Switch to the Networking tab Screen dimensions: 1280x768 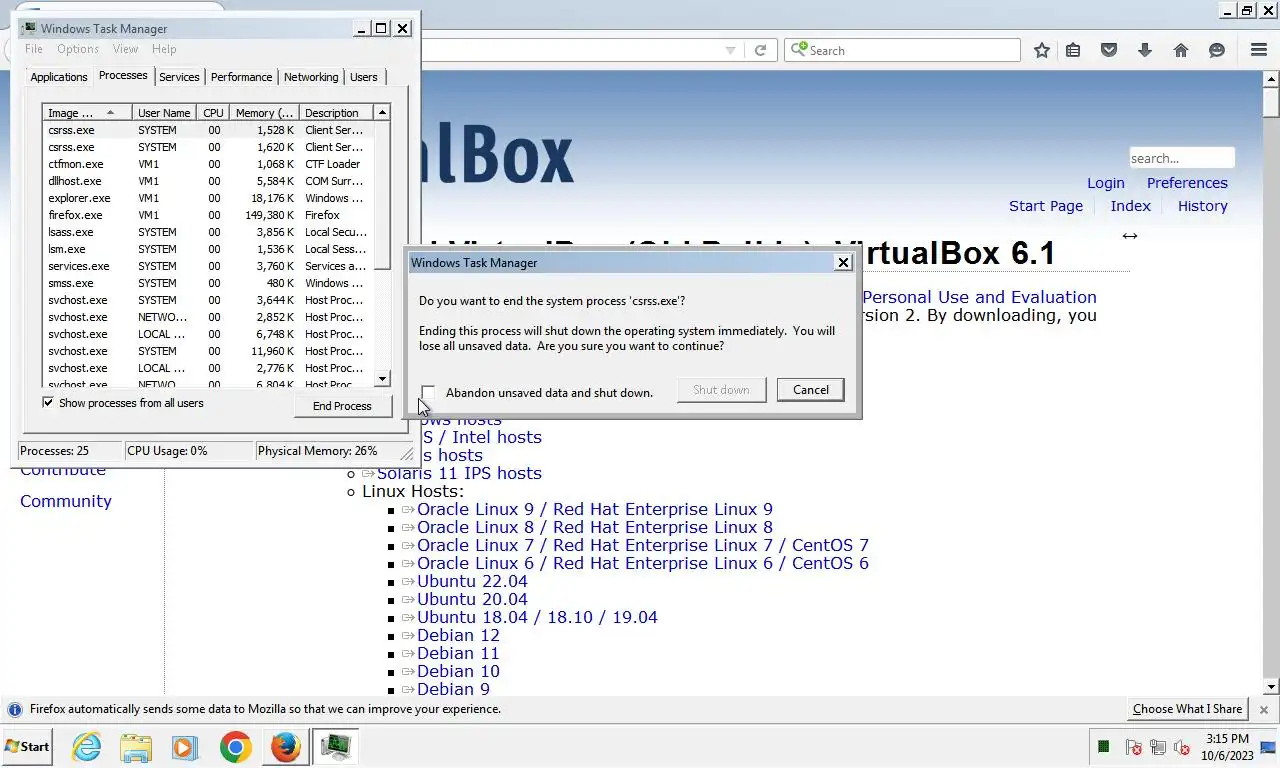coord(311,77)
